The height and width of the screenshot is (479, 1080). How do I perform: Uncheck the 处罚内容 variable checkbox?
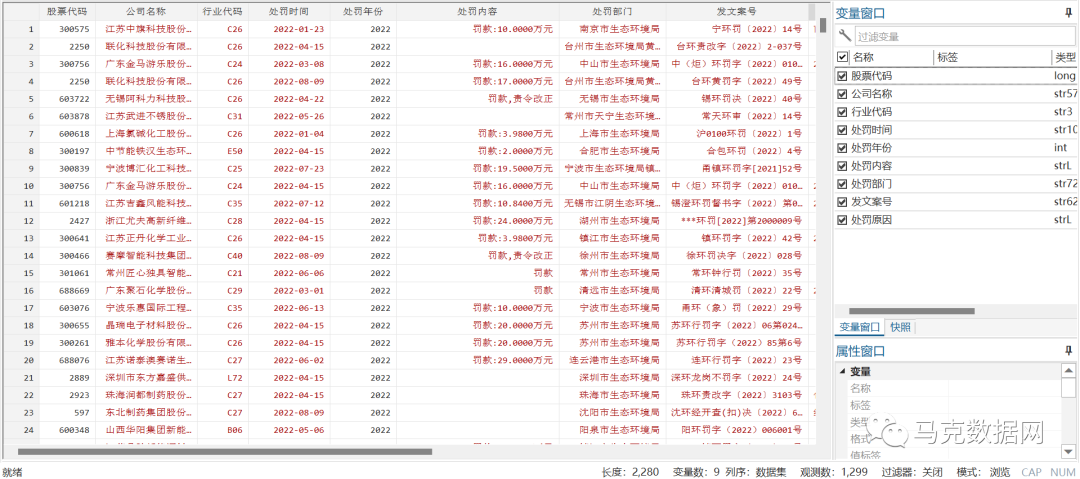coord(842,166)
